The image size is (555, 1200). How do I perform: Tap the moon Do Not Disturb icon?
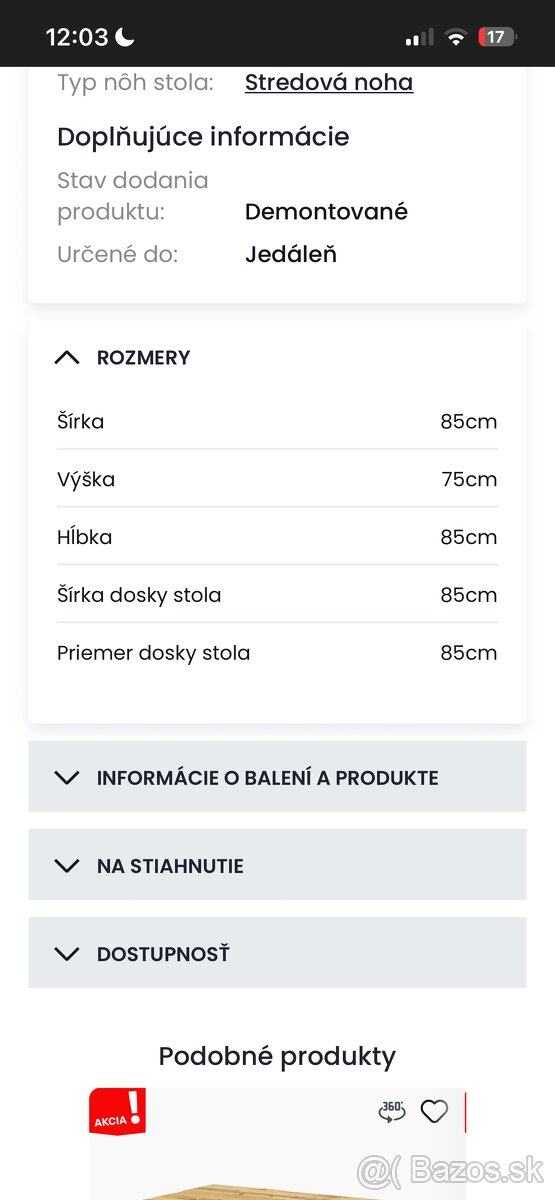[x=125, y=37]
